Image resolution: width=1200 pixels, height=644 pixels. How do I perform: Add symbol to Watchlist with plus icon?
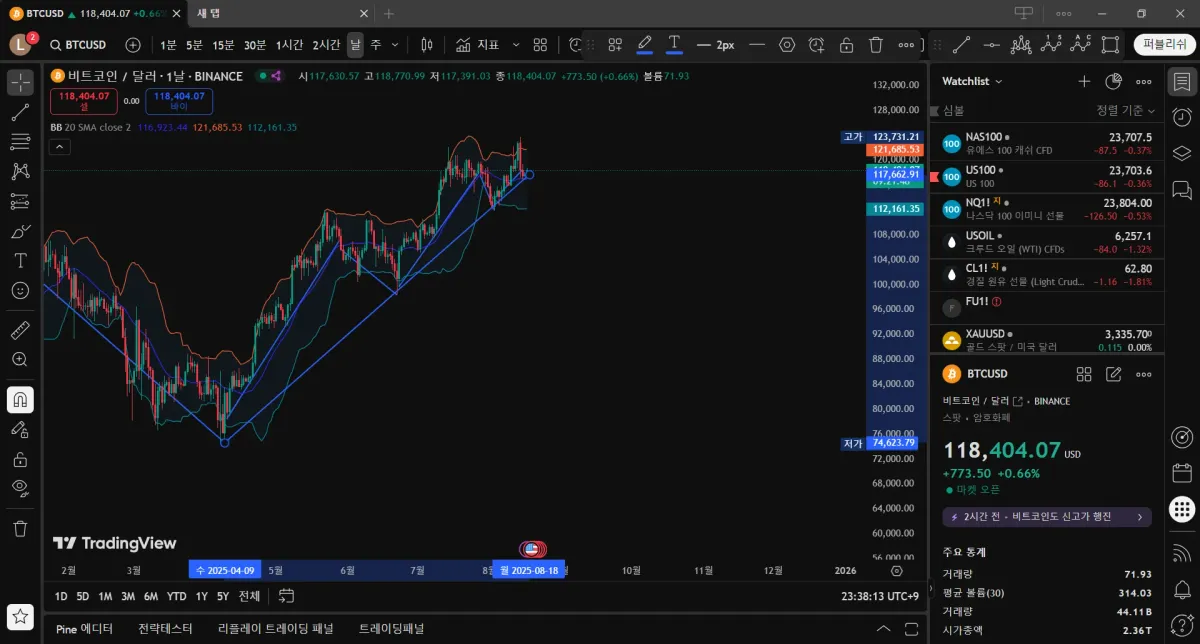pos(1084,81)
